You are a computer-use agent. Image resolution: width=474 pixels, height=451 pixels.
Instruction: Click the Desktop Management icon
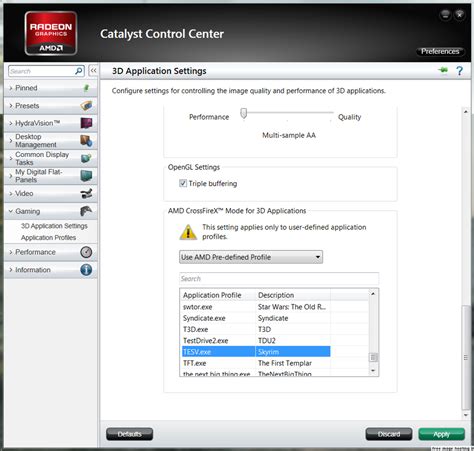pos(86,141)
